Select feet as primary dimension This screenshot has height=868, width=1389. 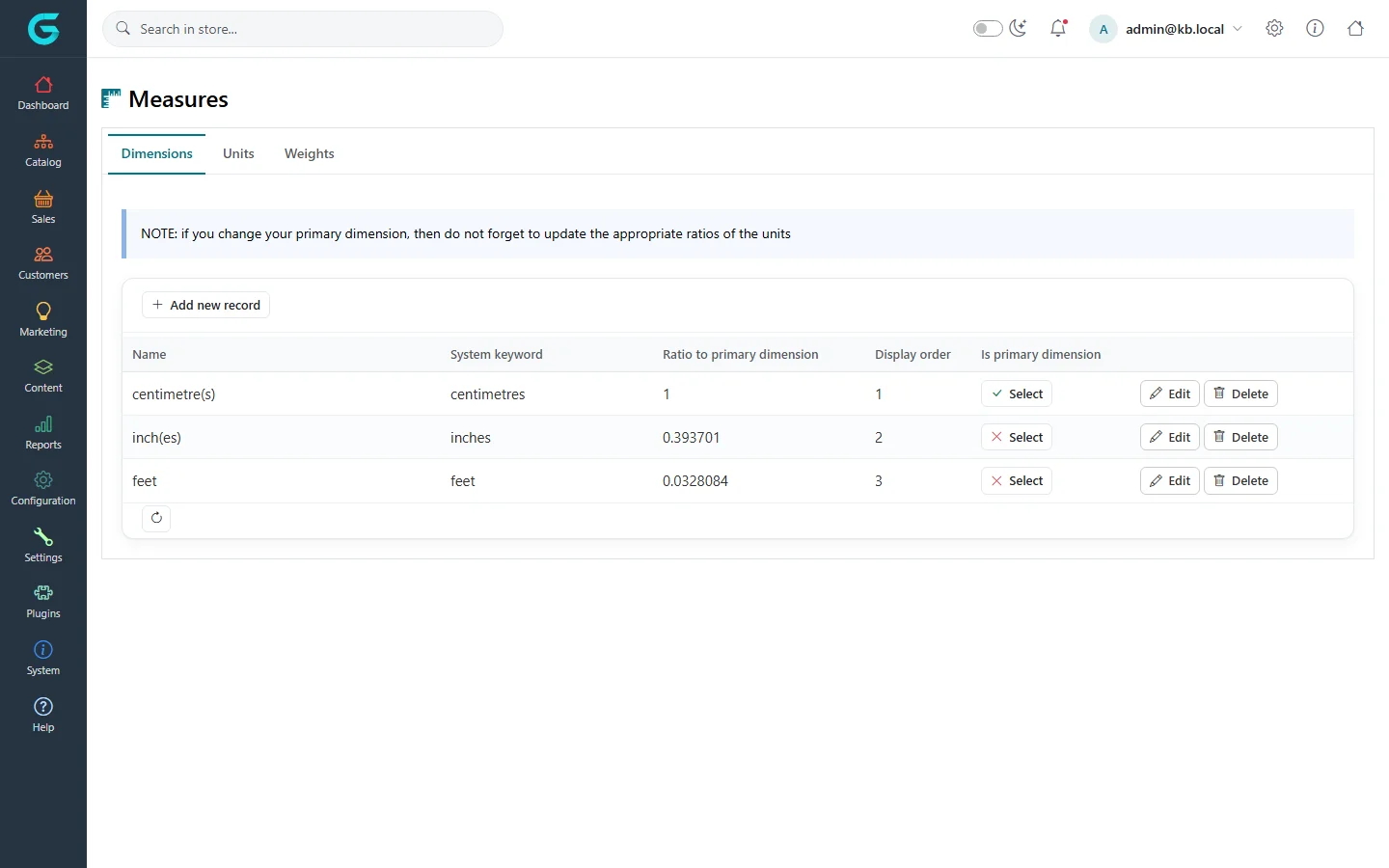(x=1017, y=480)
